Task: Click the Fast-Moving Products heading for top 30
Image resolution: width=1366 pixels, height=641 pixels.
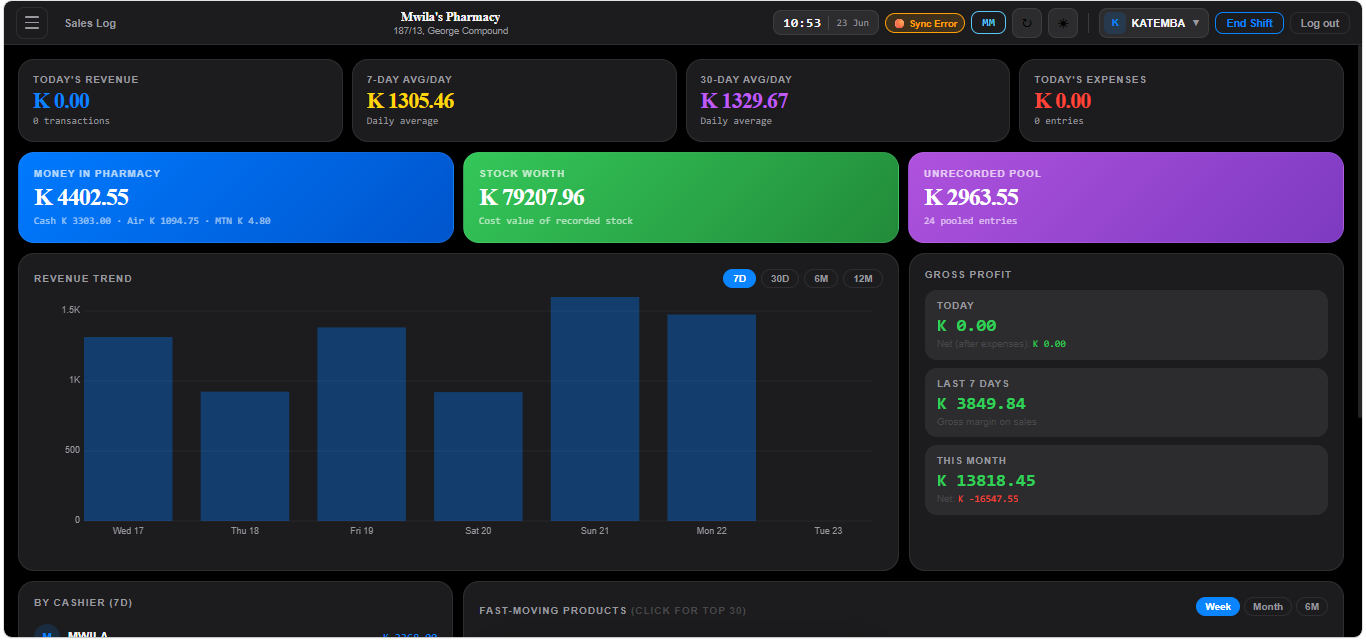Action: point(612,610)
